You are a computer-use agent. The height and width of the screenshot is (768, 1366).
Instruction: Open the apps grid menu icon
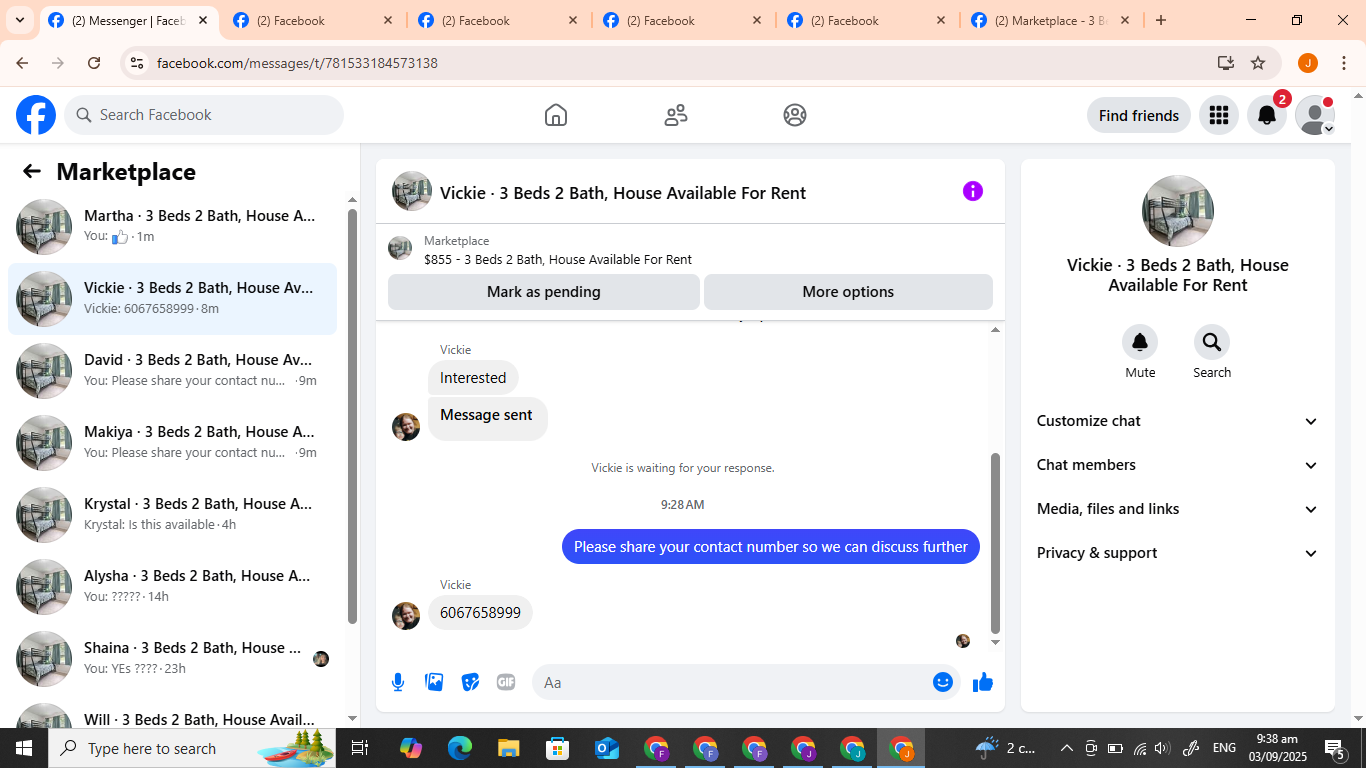click(x=1218, y=115)
